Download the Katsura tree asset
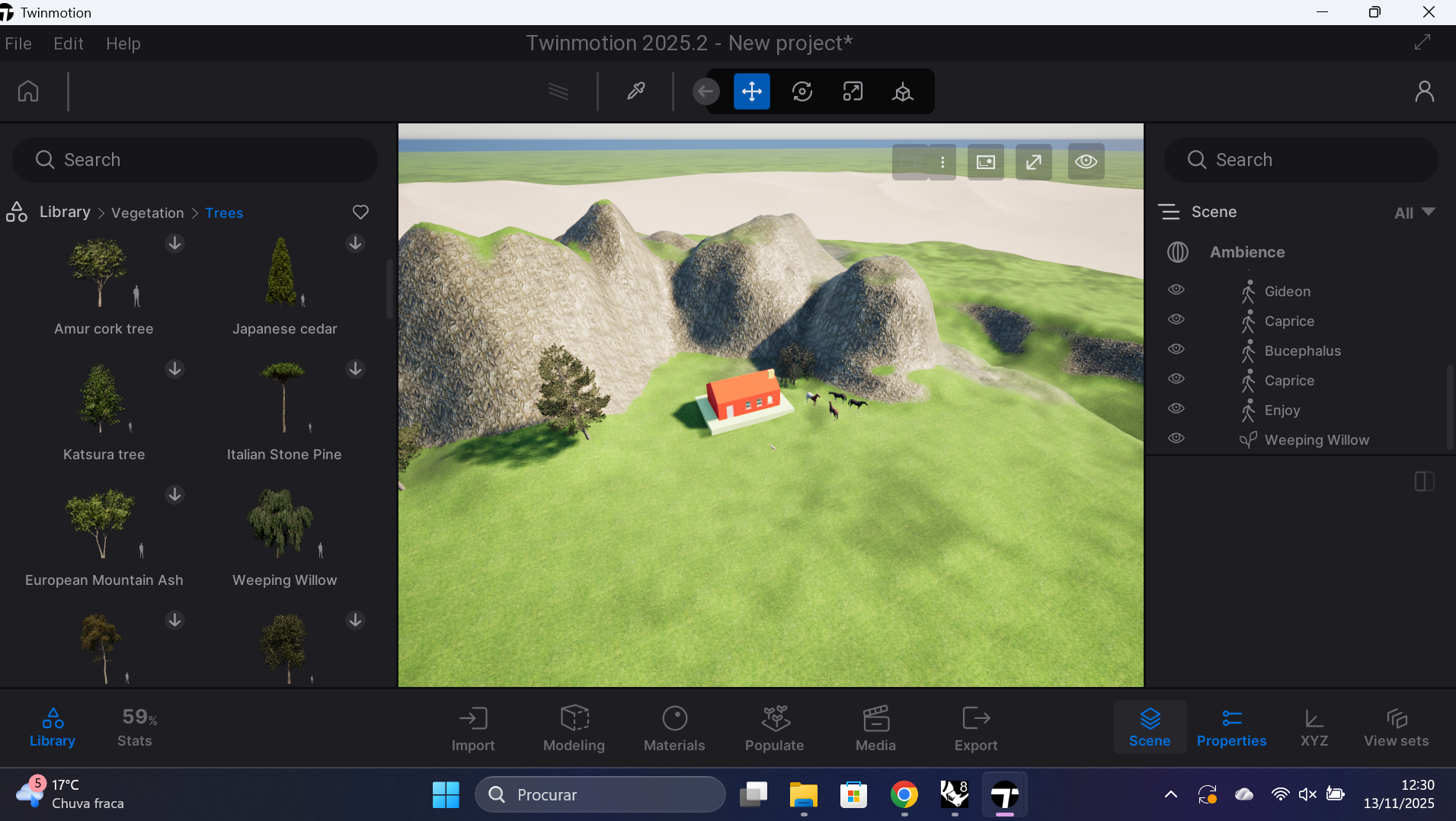The width and height of the screenshot is (1456, 821). click(x=174, y=369)
